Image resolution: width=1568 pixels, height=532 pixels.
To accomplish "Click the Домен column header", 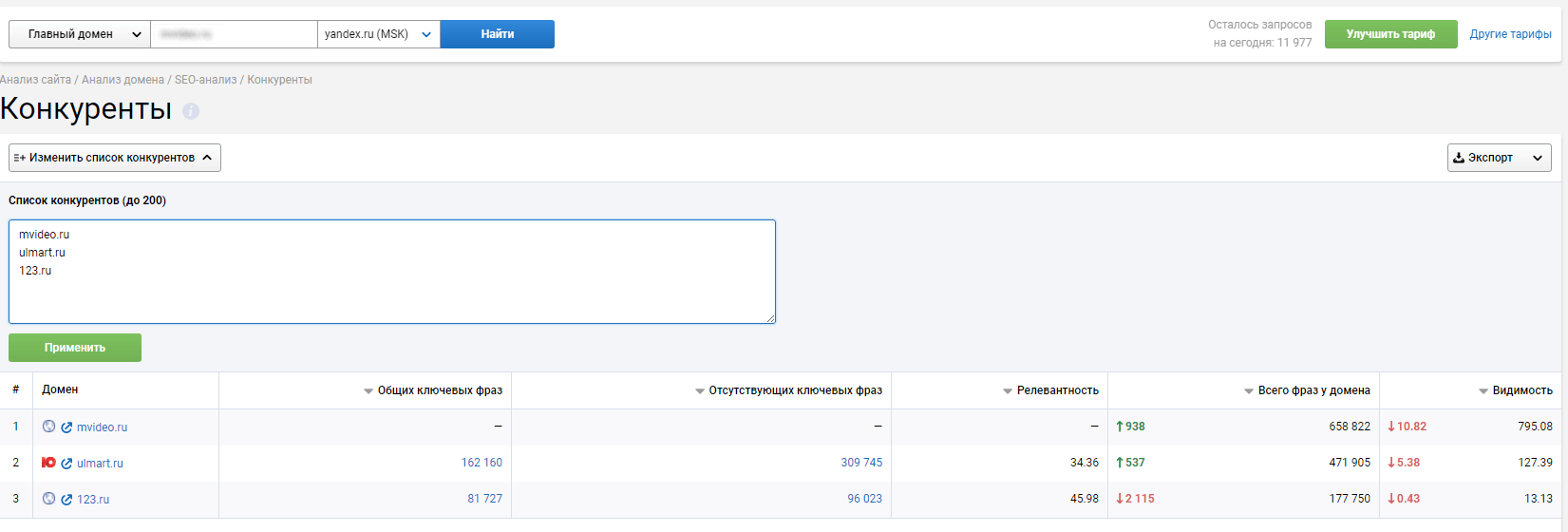I will click(60, 389).
